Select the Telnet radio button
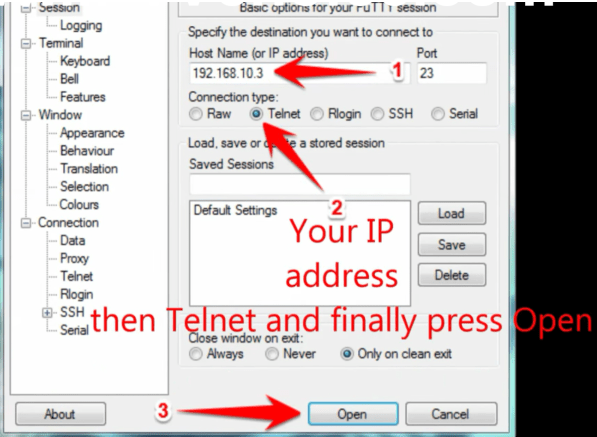This screenshot has width=597, height=437. (x=256, y=113)
